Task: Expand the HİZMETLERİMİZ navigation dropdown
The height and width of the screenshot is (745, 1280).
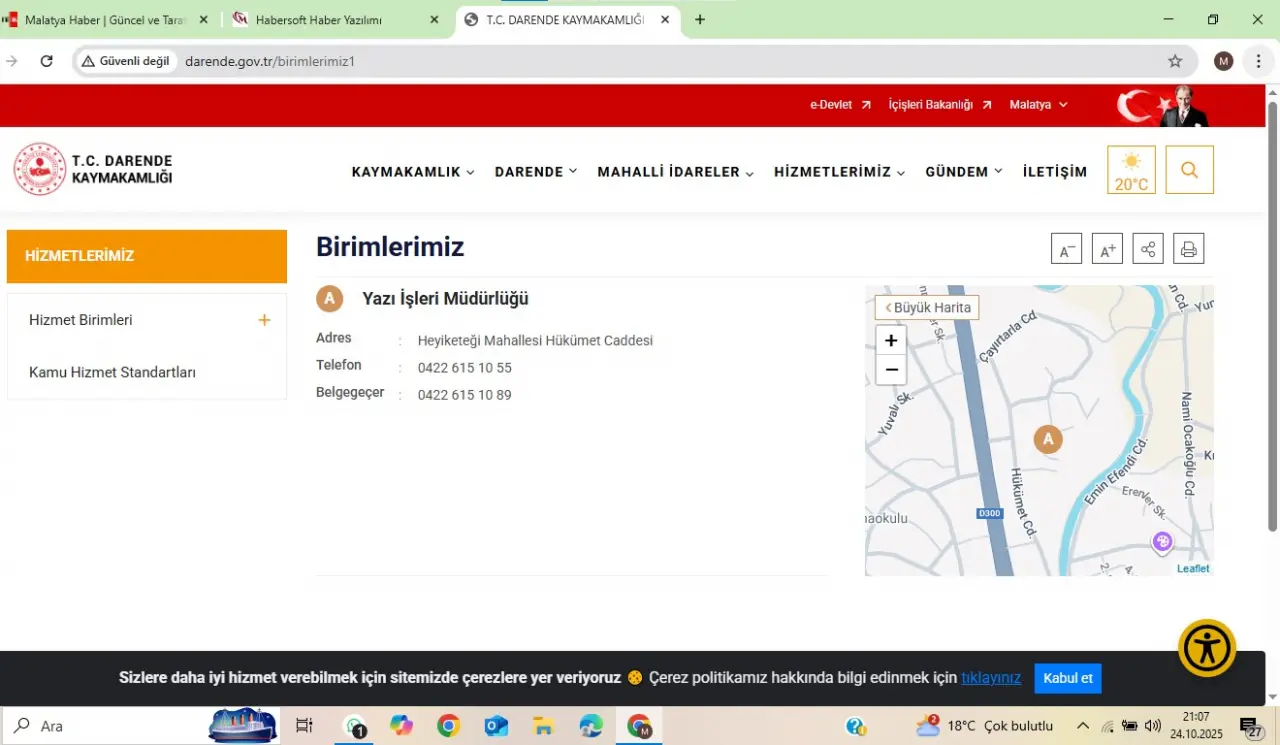Action: (x=839, y=172)
